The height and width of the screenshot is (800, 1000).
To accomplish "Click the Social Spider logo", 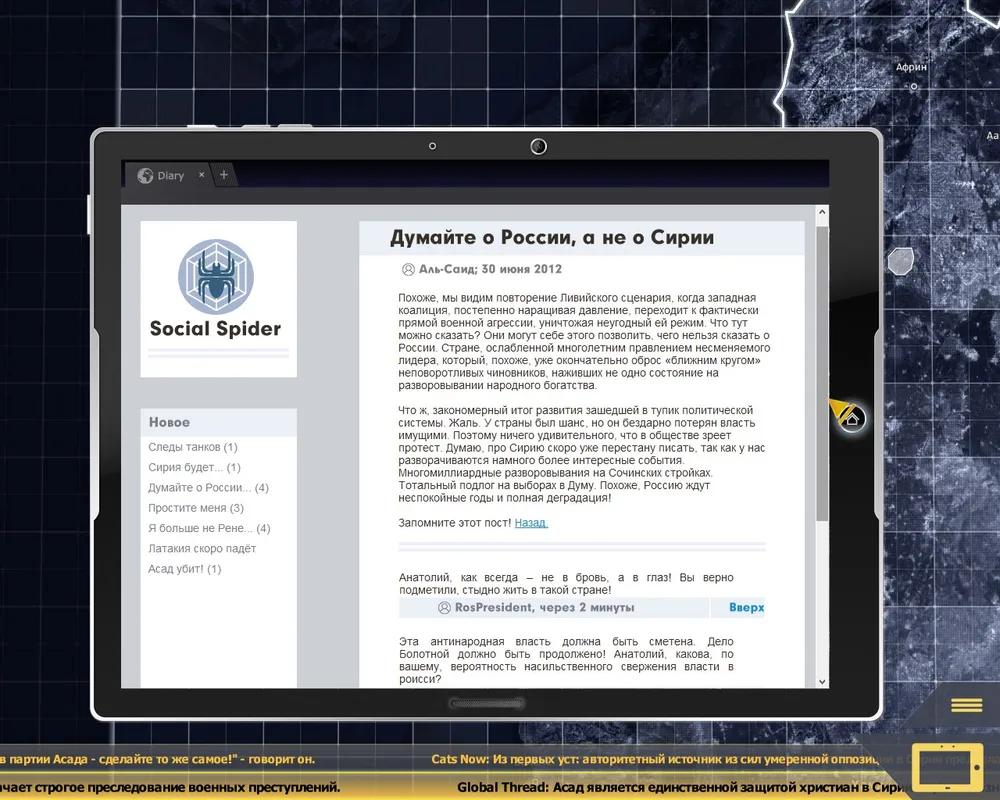I will [x=216, y=277].
